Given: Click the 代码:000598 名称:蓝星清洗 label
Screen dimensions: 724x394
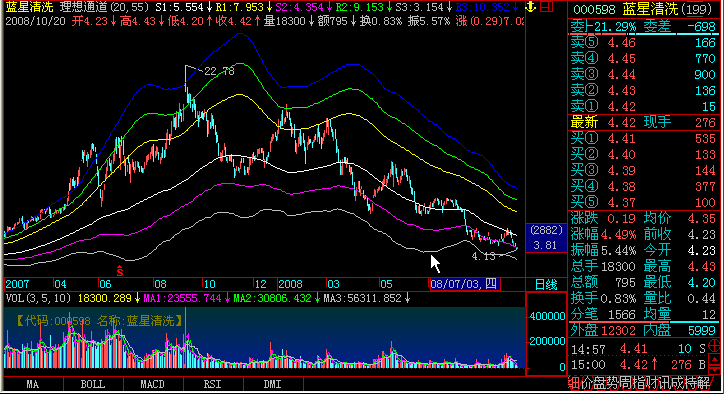Looking at the screenshot, I should click(100, 321).
